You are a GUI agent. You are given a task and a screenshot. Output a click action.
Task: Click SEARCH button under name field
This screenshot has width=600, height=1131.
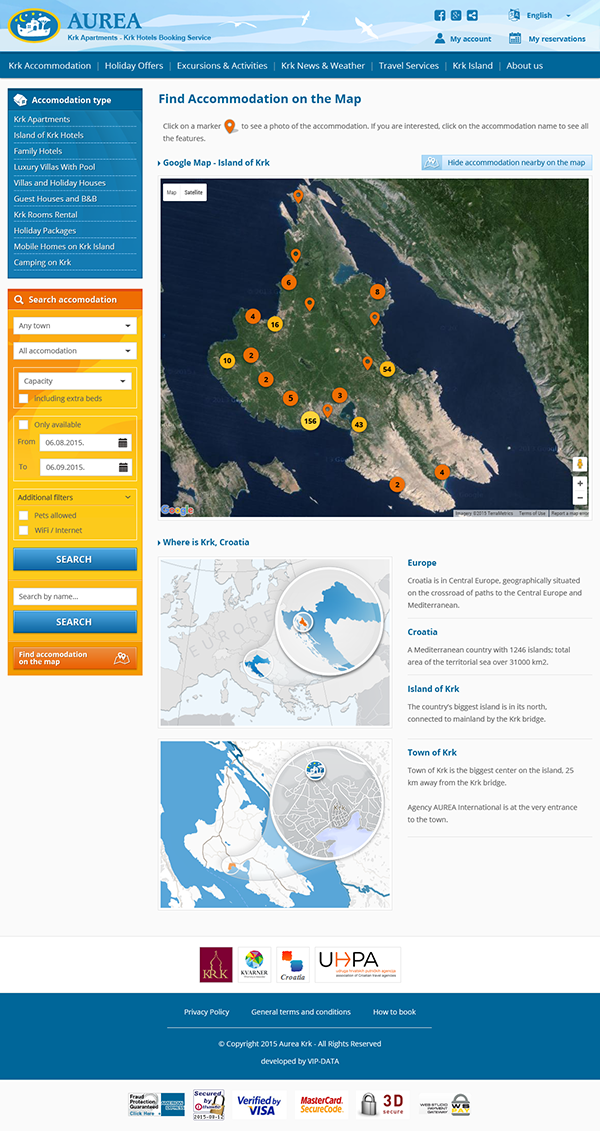pyautogui.click(x=74, y=622)
